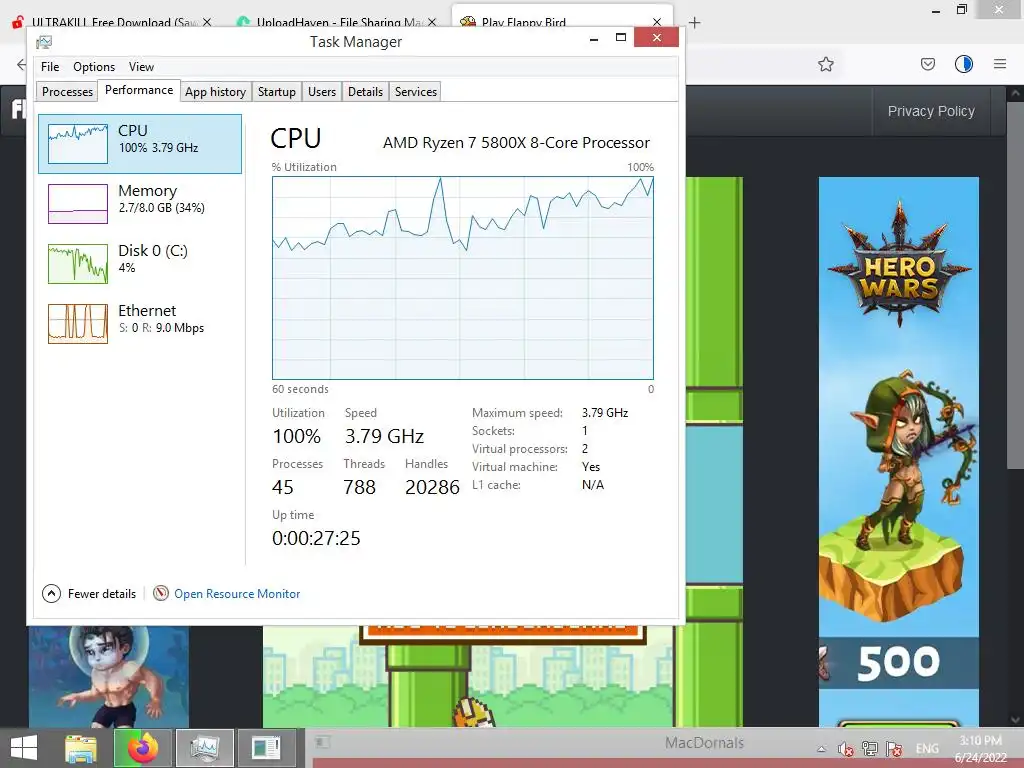This screenshot has height=768, width=1024.
Task: Bookmark this page with the star icon
Action: tap(825, 64)
